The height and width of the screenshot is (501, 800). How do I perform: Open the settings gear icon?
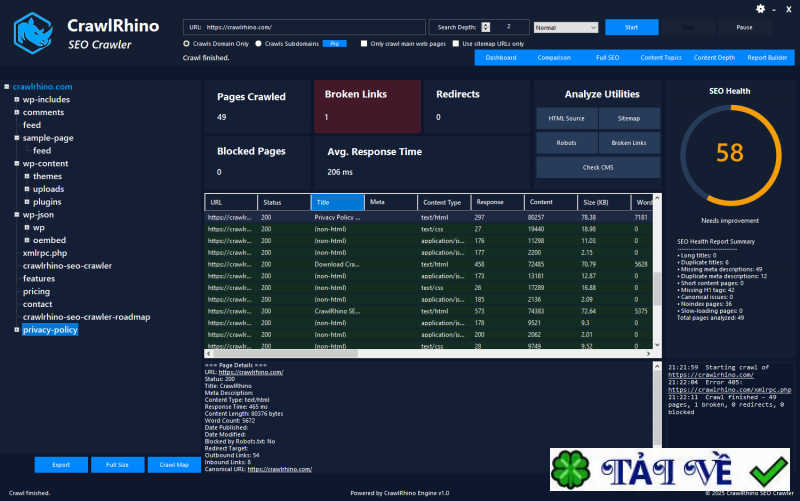click(x=760, y=9)
